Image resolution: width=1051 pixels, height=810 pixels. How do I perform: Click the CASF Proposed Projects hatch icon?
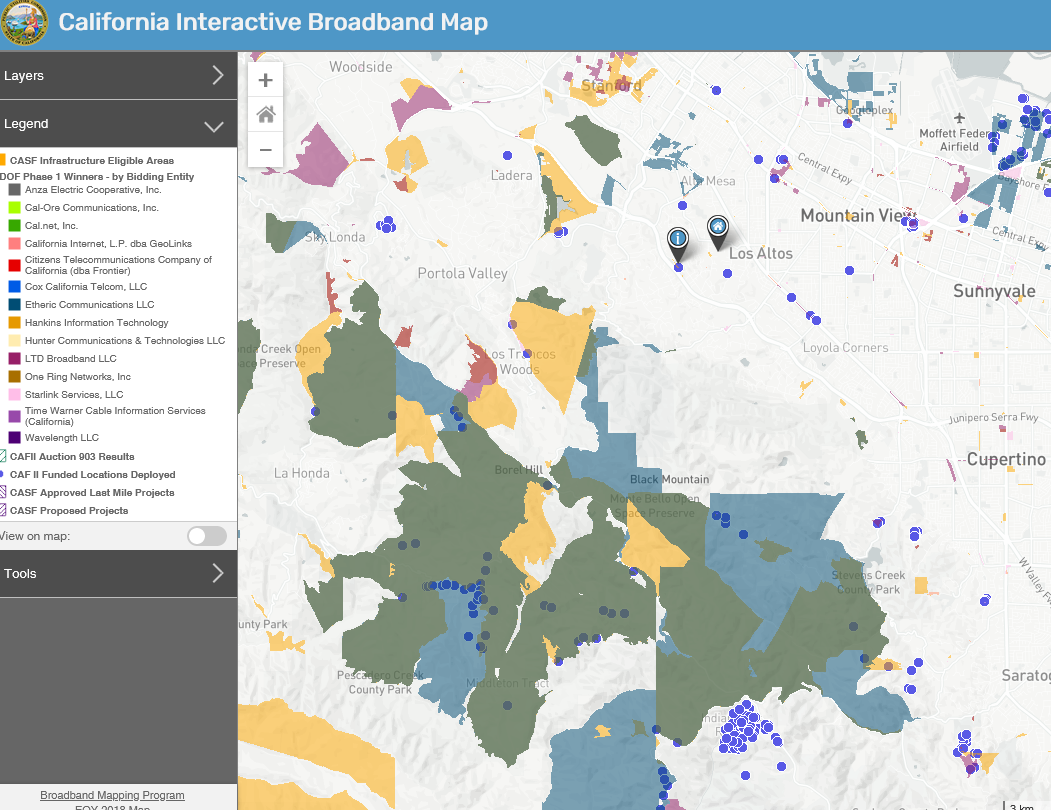[3, 510]
